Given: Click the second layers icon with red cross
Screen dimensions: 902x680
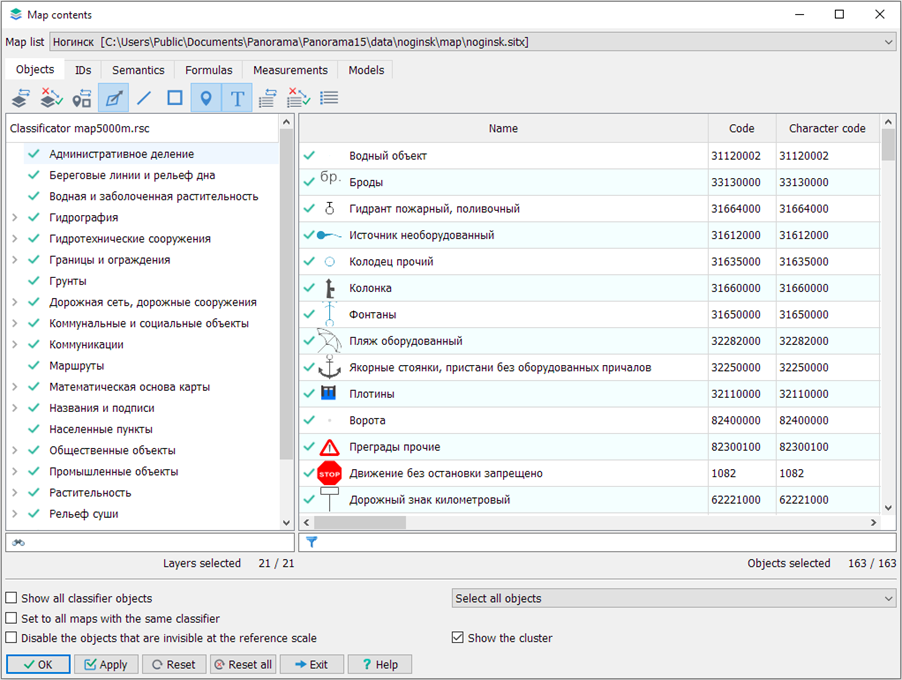Looking at the screenshot, I should point(51,98).
